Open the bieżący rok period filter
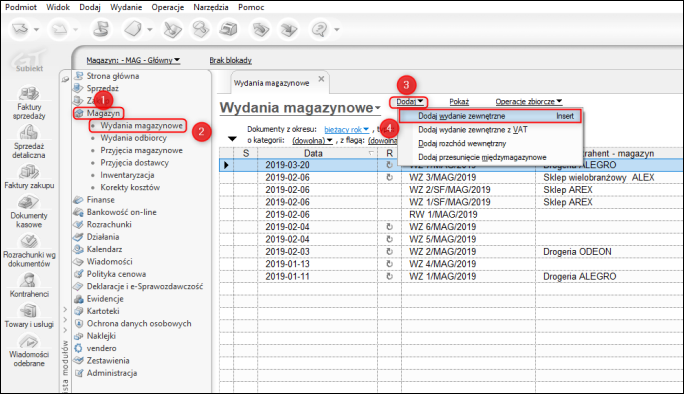Viewport: 684px width, 394px height. coord(346,130)
